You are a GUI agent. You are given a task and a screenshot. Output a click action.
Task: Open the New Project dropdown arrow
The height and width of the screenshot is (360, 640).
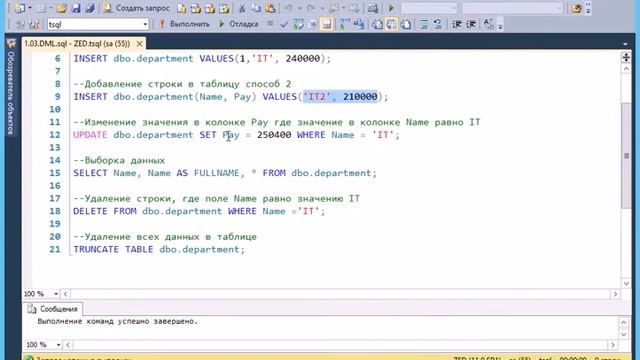point(30,8)
